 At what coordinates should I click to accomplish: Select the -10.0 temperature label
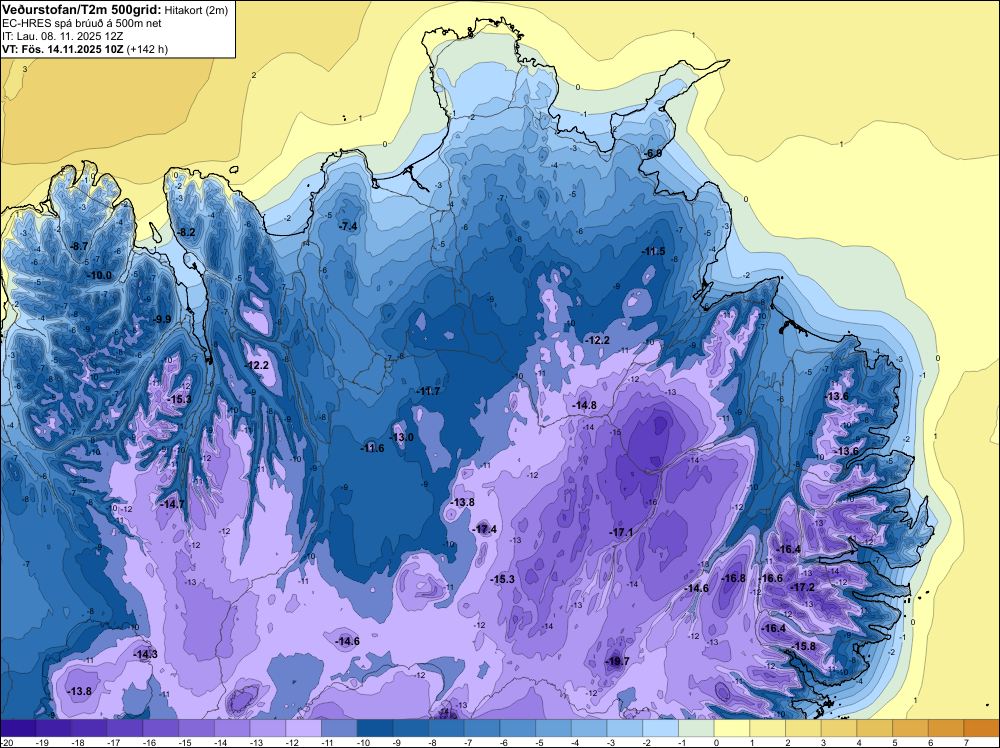(99, 275)
